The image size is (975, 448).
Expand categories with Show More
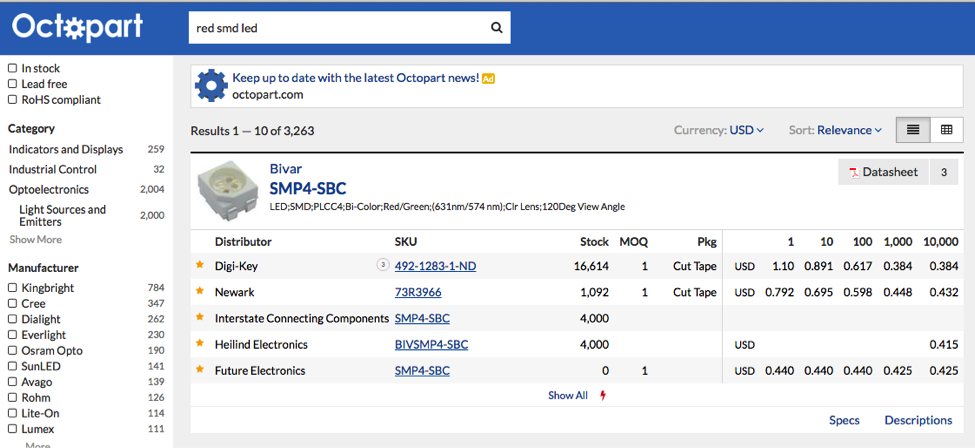[x=35, y=240]
